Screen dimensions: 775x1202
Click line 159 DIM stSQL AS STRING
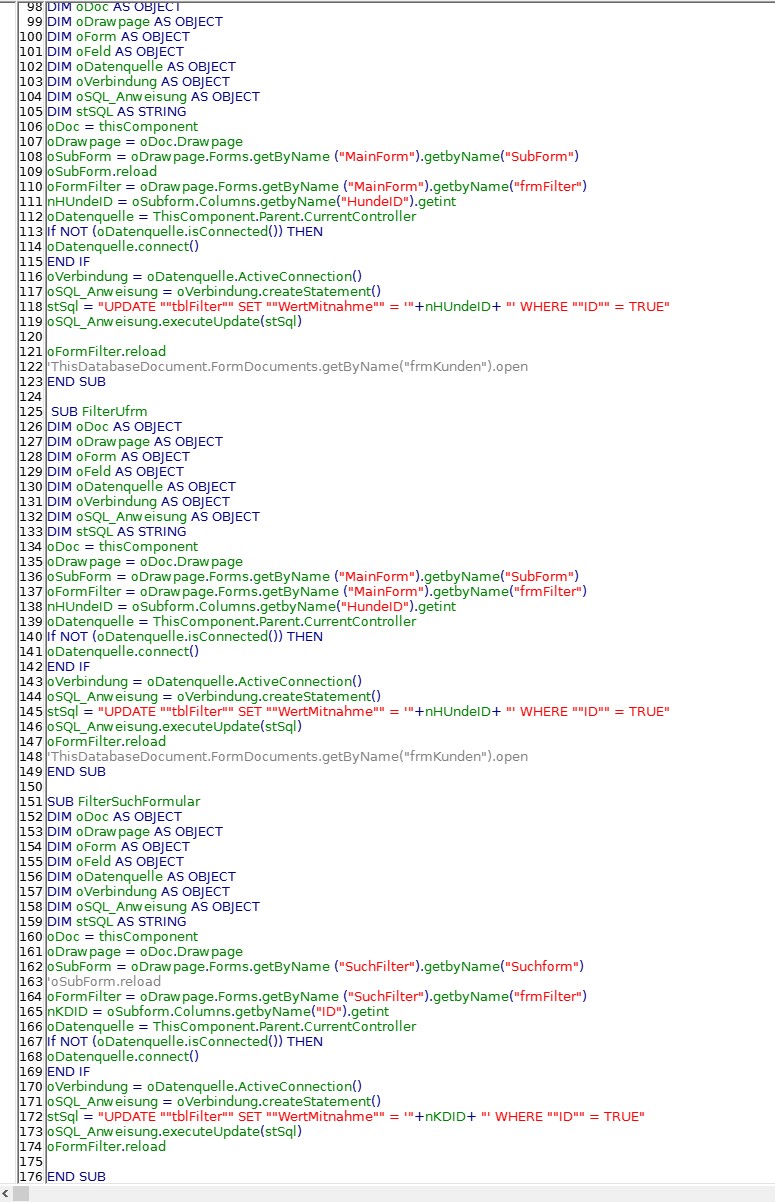pyautogui.click(x=116, y=922)
